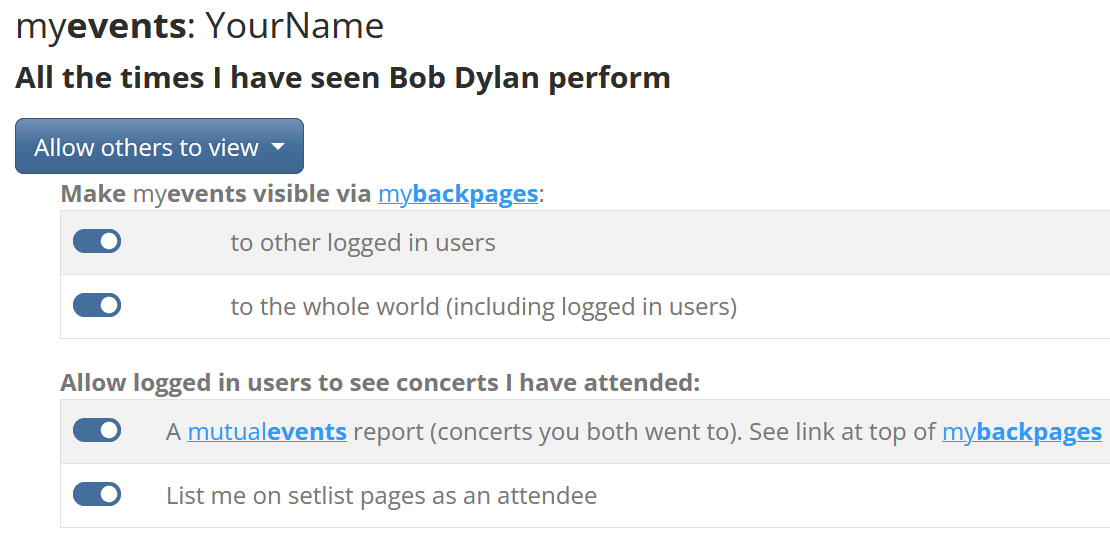
Task: Disable visibility to the whole world switch
Action: coord(97,306)
